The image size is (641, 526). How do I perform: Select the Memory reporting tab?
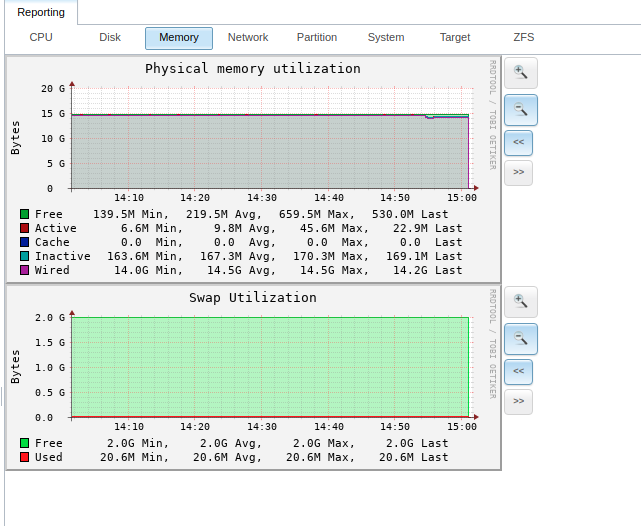tap(179, 38)
